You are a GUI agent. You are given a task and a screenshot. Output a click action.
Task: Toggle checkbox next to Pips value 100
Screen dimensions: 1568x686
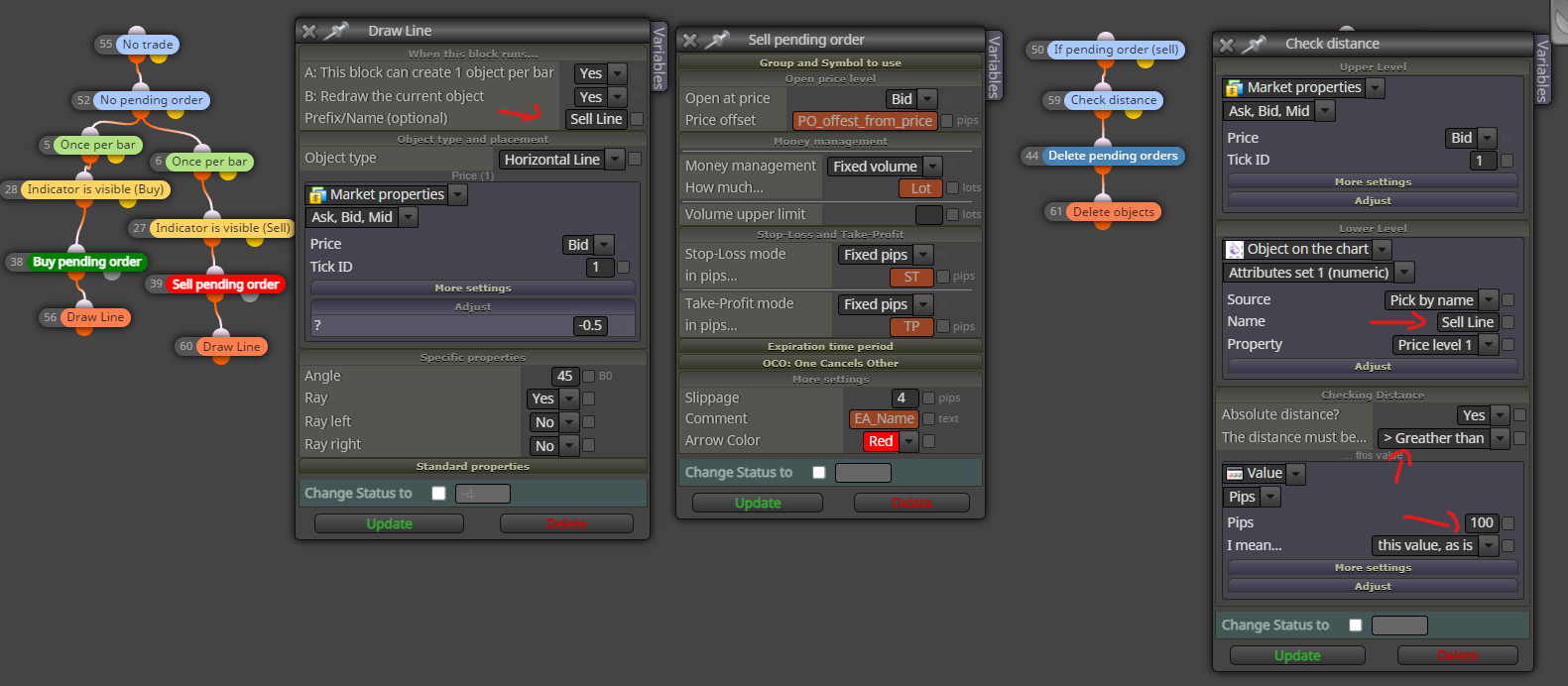pyautogui.click(x=1508, y=523)
